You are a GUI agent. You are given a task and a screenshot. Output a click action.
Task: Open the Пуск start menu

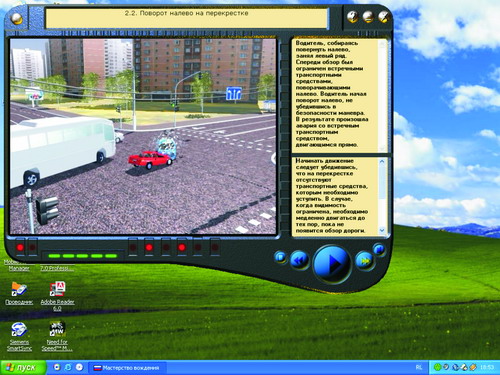tap(23, 367)
